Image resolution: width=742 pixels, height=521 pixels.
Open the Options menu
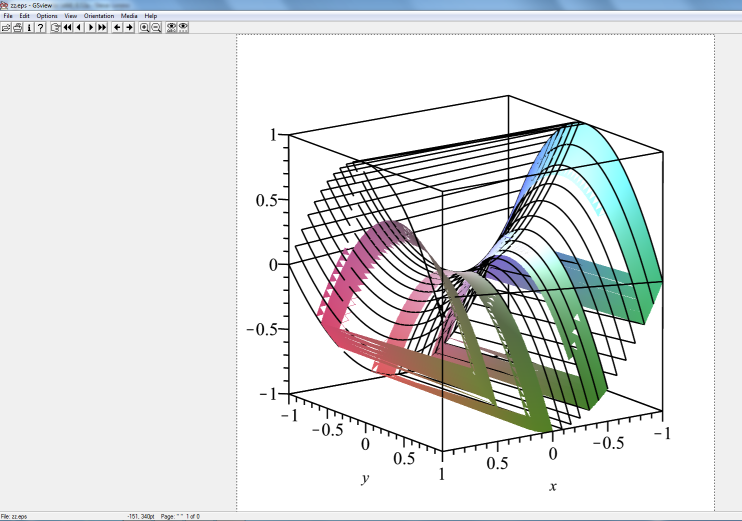point(47,16)
